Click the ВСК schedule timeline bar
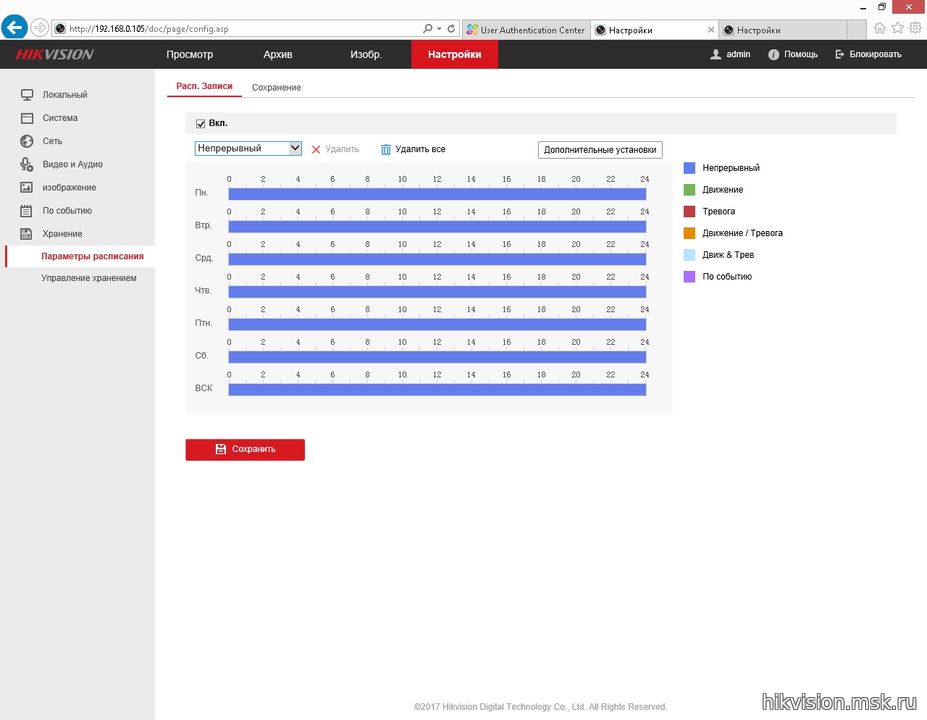This screenshot has width=927, height=720. [x=437, y=390]
